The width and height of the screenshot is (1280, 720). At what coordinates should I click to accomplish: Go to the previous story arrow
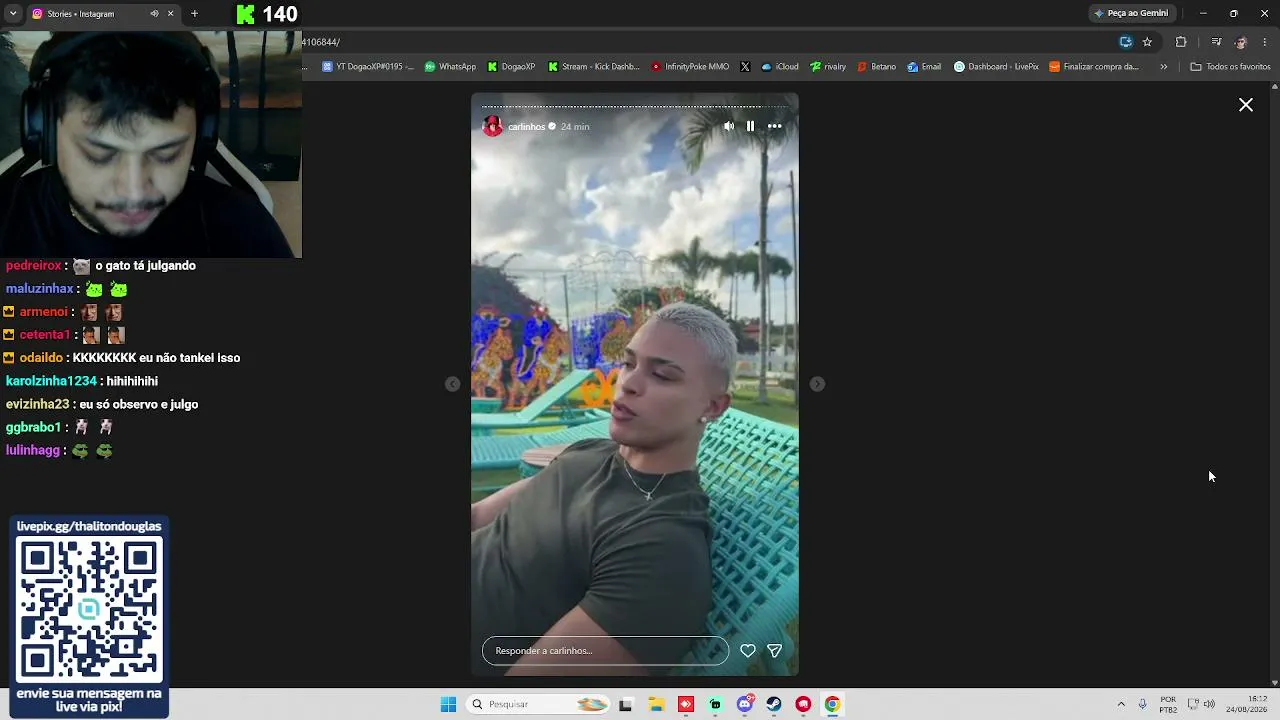point(453,384)
